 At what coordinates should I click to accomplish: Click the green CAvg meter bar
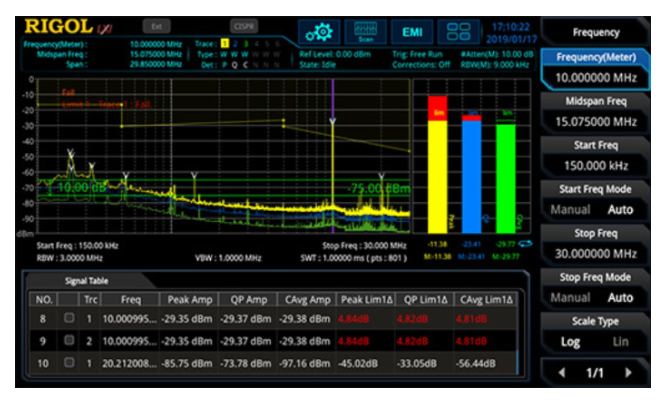tap(506, 178)
